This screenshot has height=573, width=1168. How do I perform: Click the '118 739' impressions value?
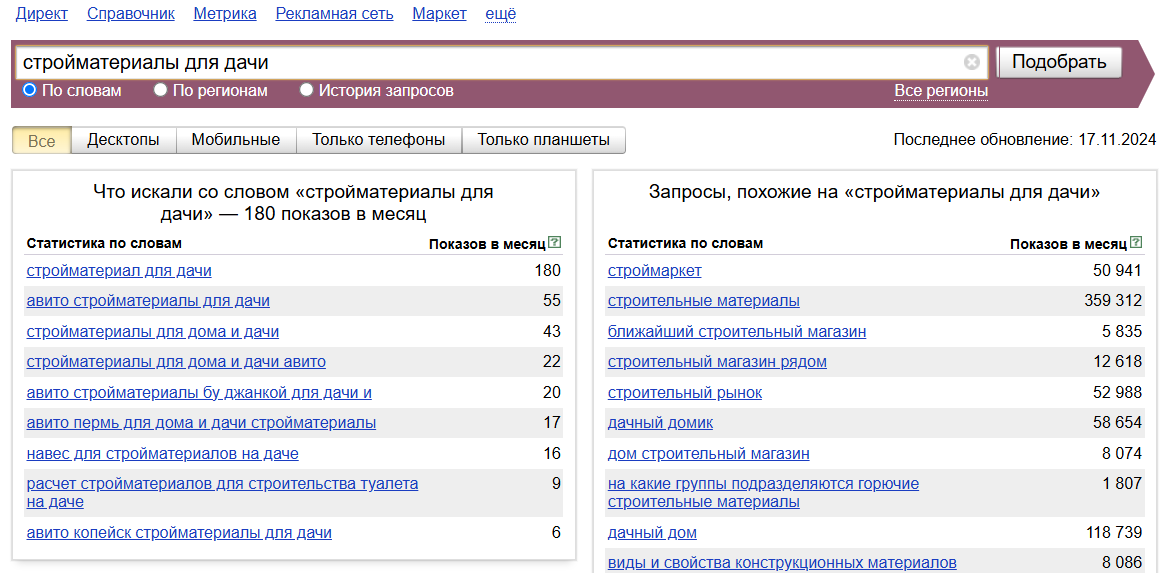1114,533
